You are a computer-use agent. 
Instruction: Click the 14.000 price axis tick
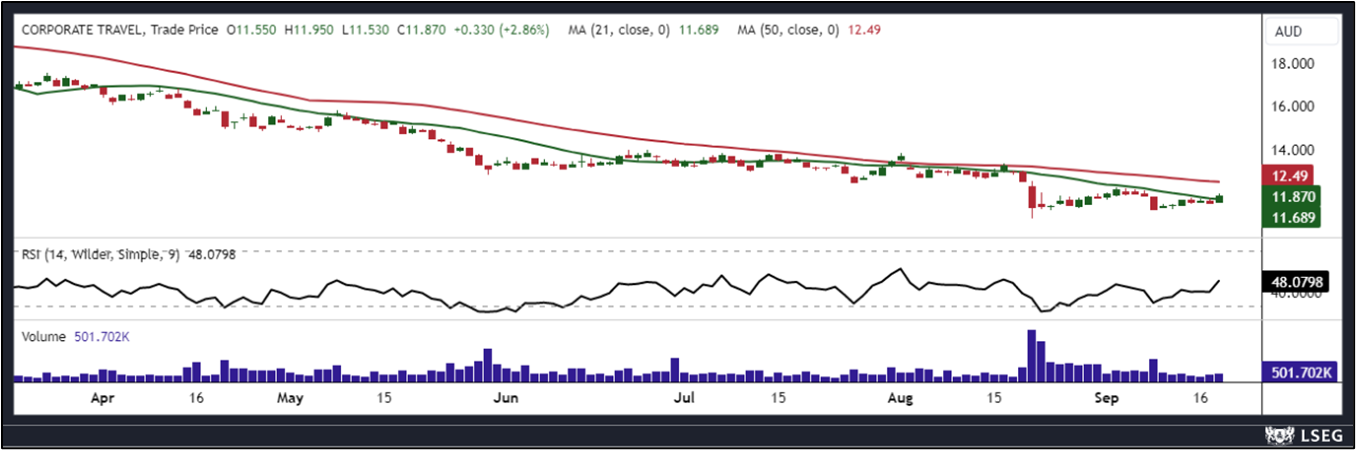pyautogui.click(x=1293, y=150)
